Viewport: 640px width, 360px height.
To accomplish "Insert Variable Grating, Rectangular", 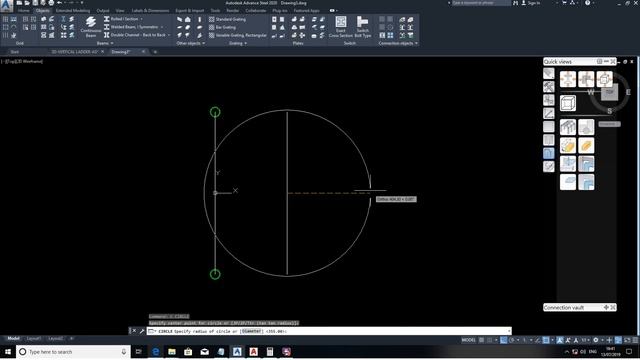I will [238, 36].
